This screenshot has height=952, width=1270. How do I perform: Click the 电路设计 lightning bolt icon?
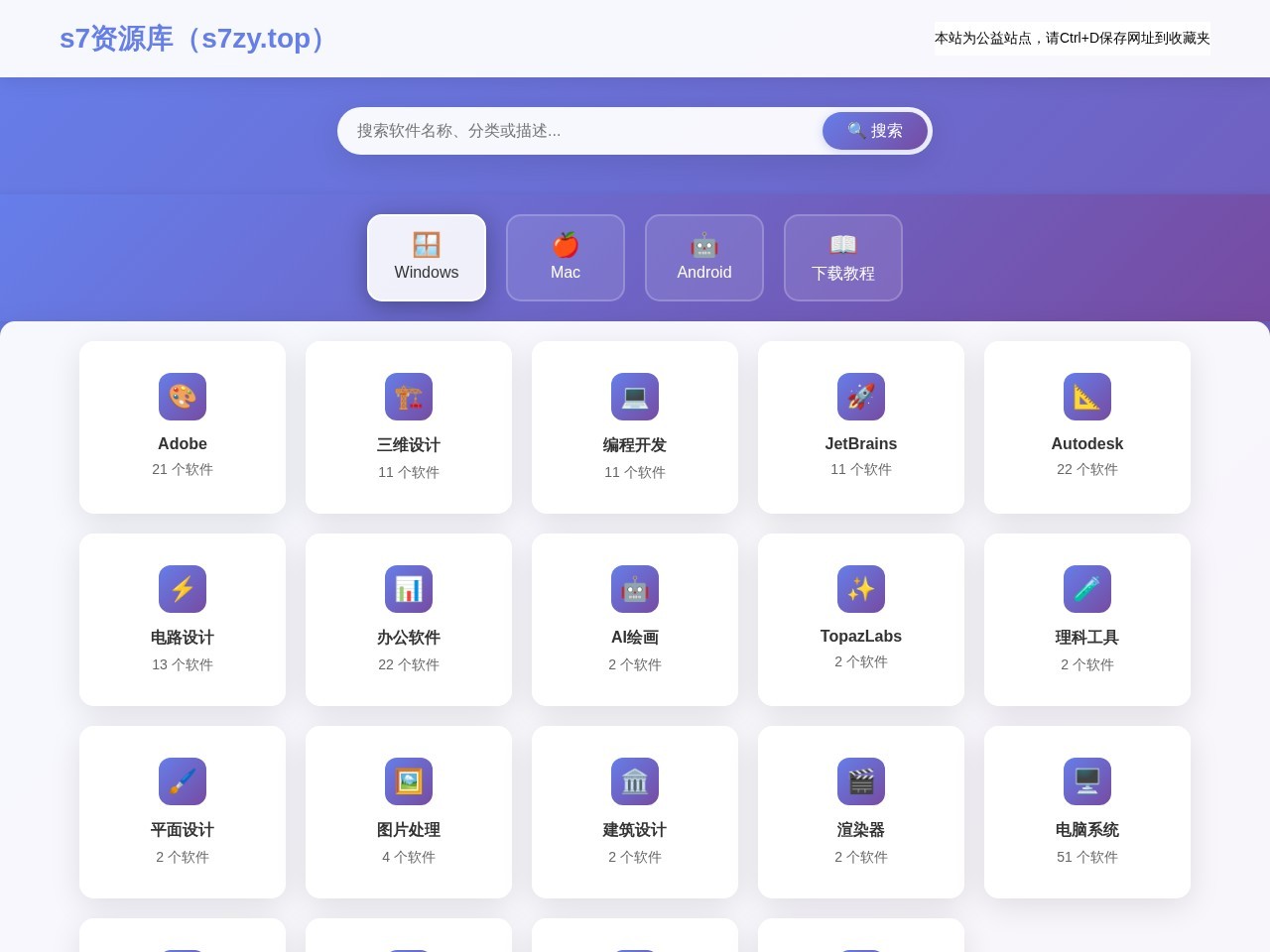[183, 589]
